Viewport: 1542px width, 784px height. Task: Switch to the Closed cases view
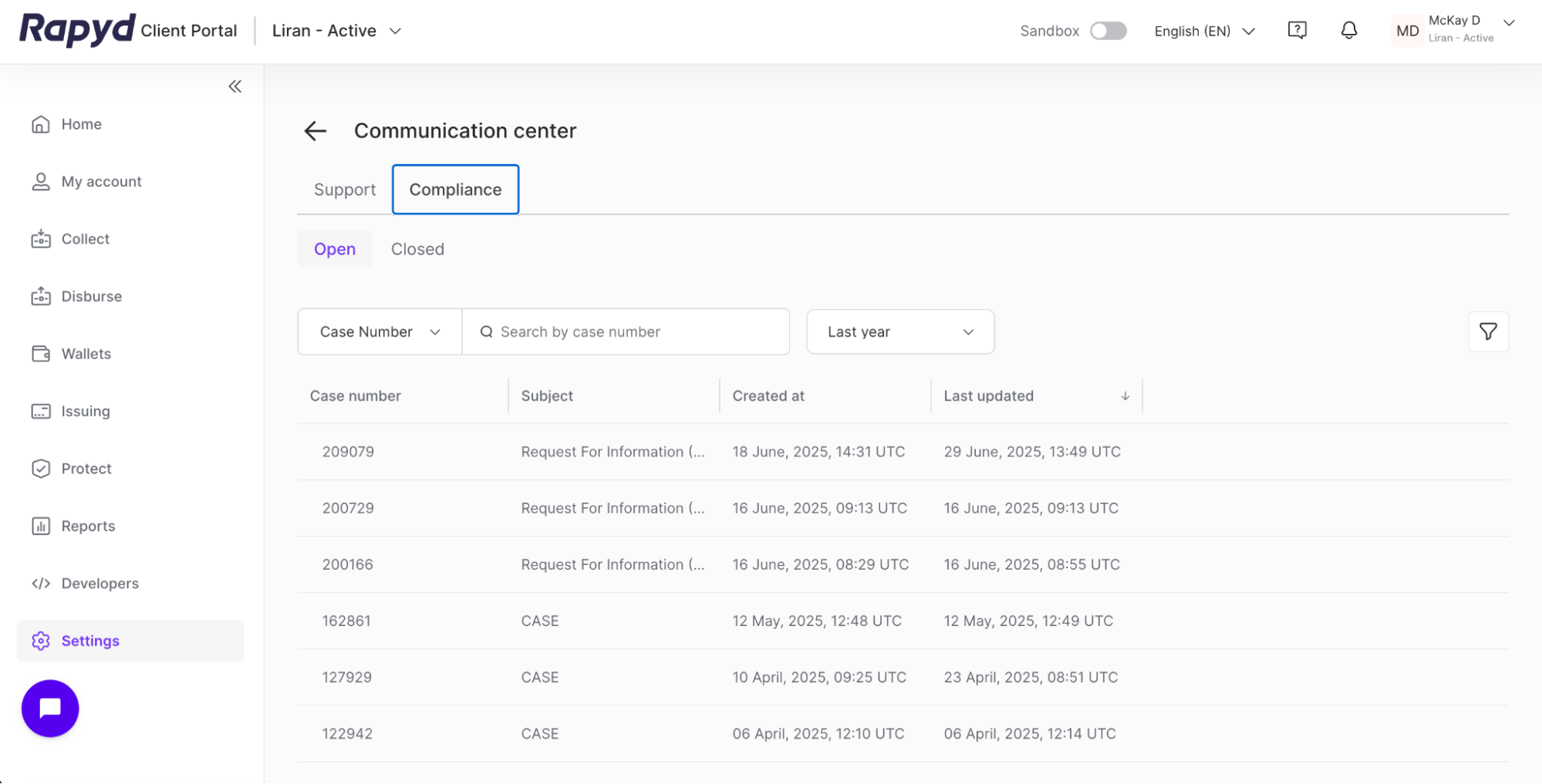(417, 248)
